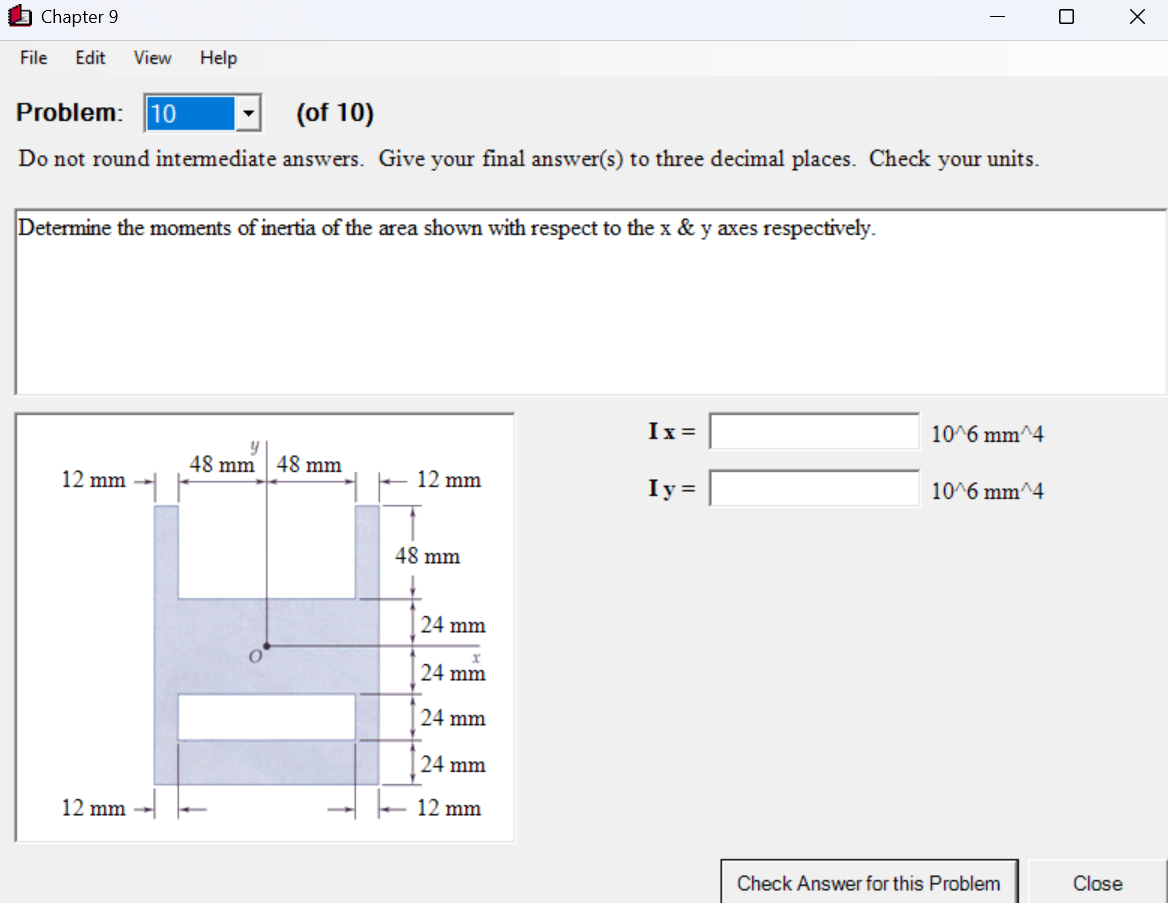Click the 10^6 mm^4 unit label
This screenshot has height=903, width=1168.
[986, 433]
